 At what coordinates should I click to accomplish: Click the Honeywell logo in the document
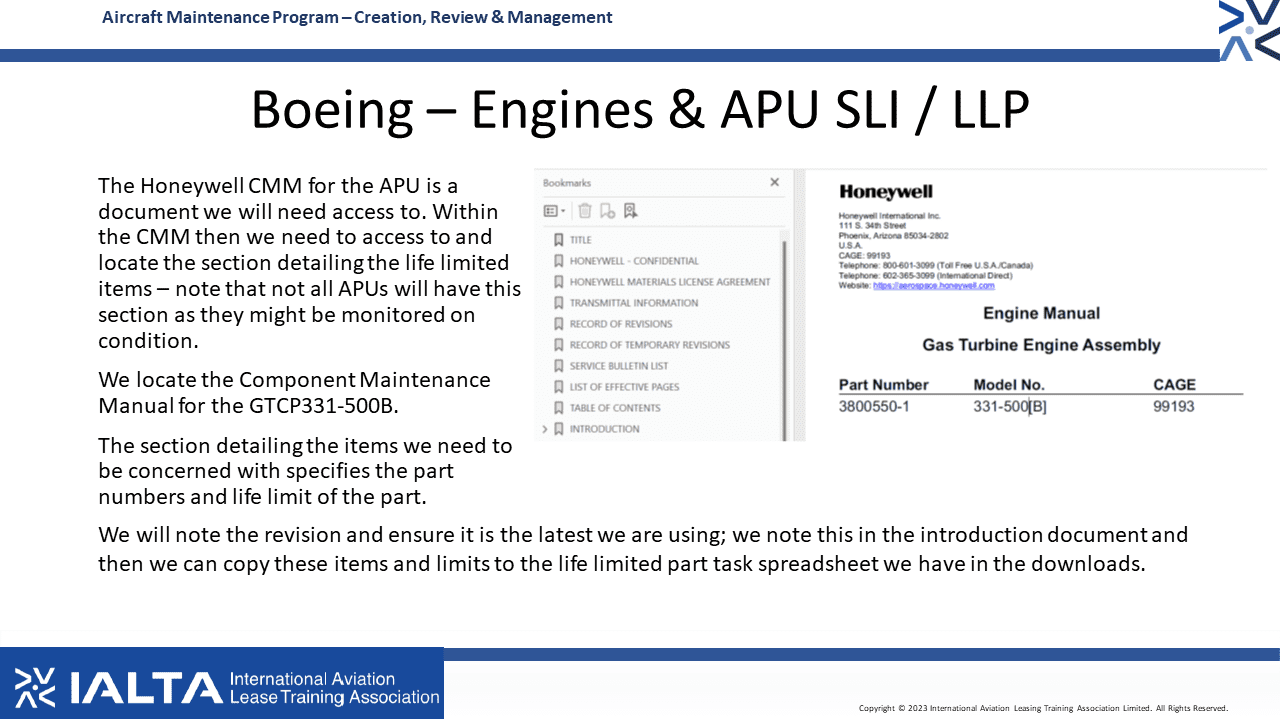click(x=886, y=192)
